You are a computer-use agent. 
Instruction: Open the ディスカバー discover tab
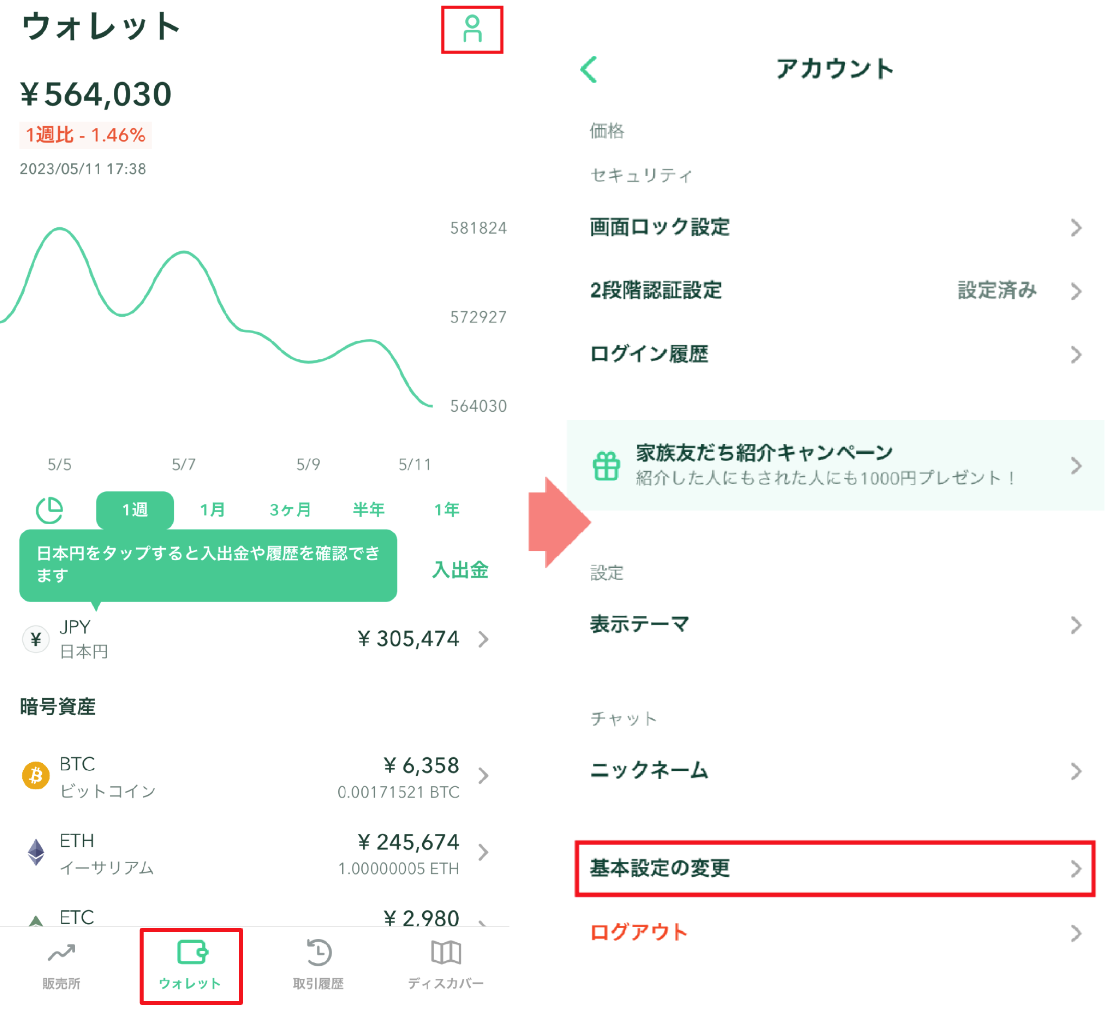(445, 965)
